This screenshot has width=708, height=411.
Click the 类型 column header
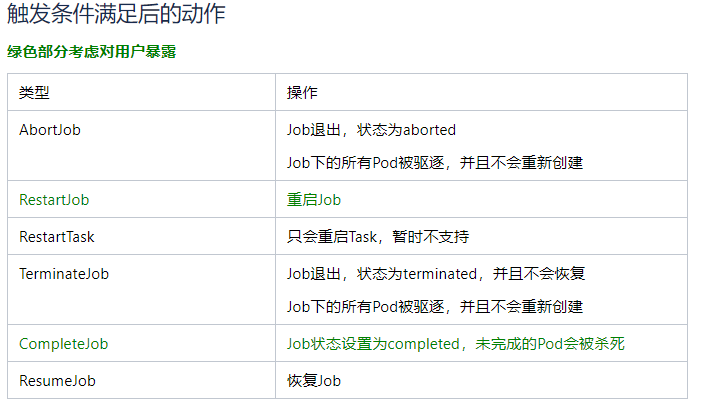click(x=34, y=93)
